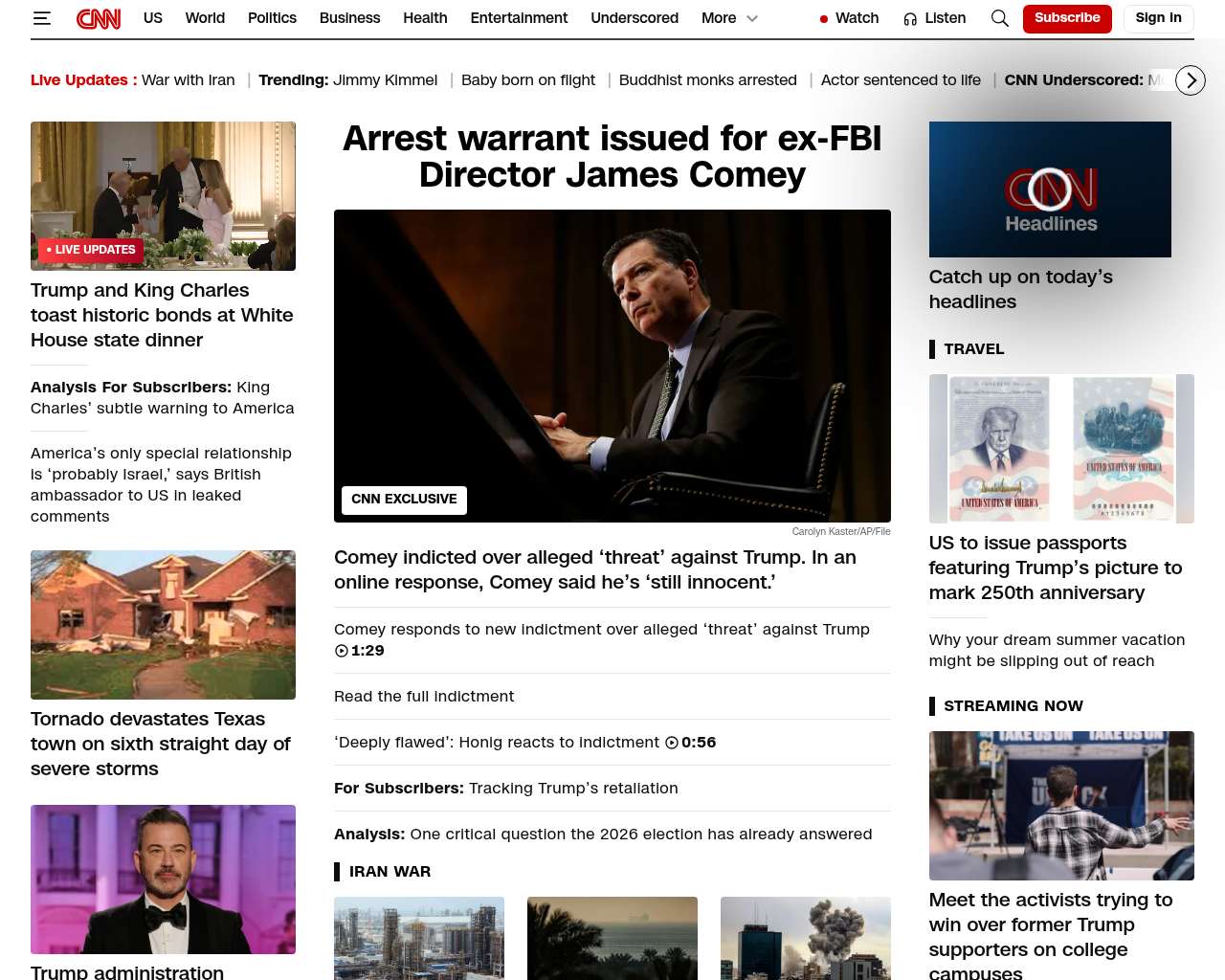The image size is (1225, 980).
Task: Open the tornado-damaged house photo
Action: (x=163, y=625)
